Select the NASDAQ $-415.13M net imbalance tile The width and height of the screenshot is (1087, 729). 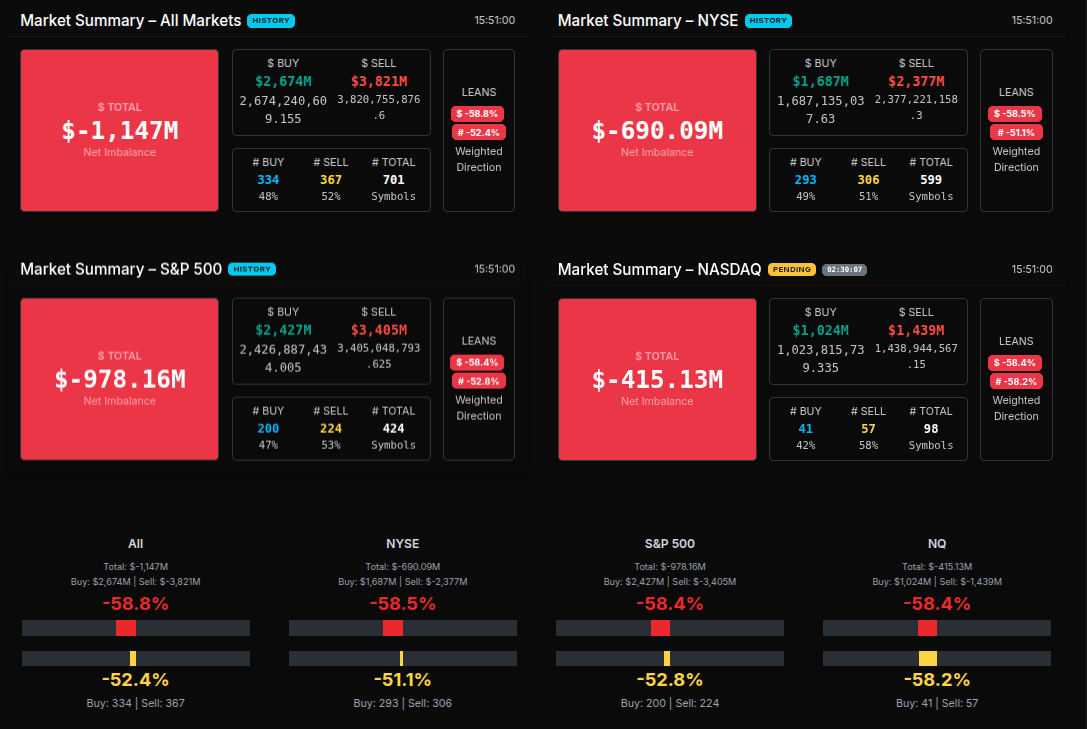(x=656, y=379)
